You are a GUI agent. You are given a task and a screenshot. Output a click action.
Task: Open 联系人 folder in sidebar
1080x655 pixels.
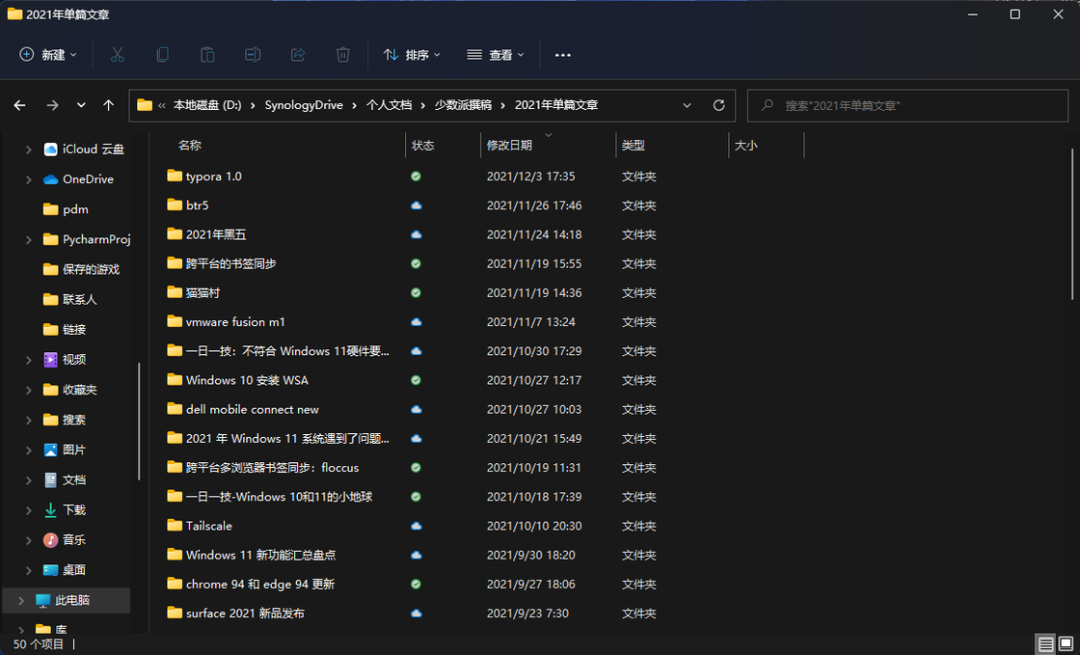coord(70,300)
